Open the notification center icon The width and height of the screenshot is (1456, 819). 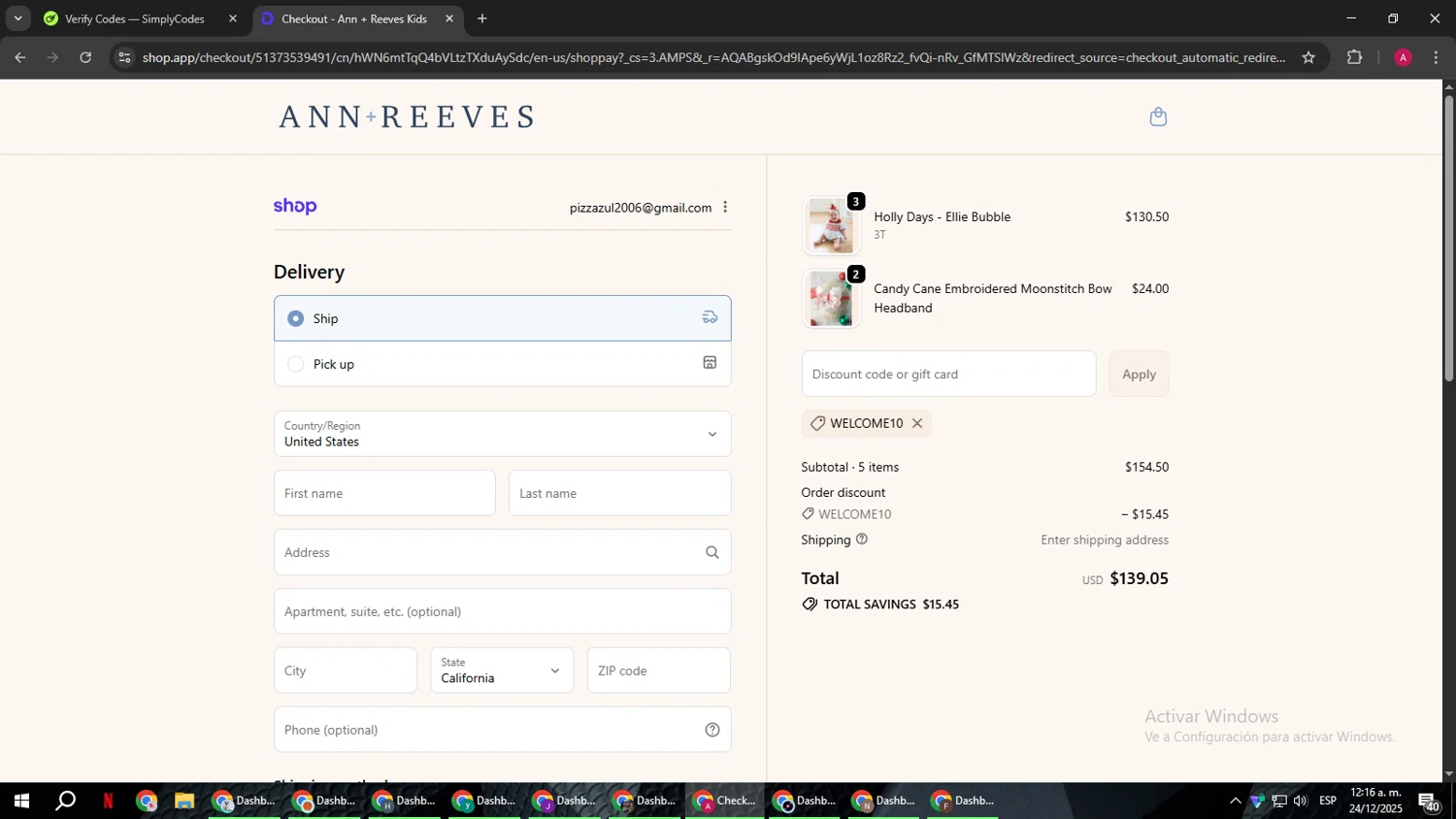coord(1429,802)
